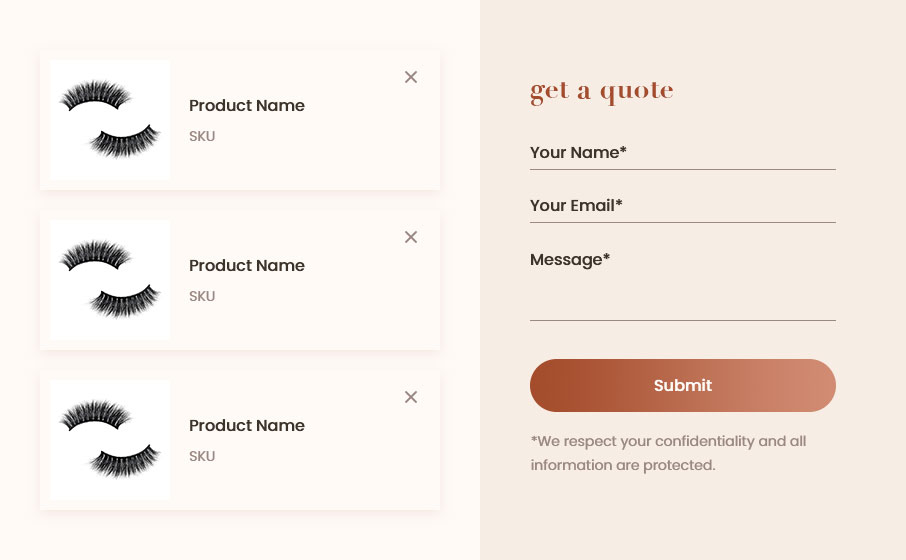The height and width of the screenshot is (560, 906).
Task: Remove the top product card with X
Action: click(411, 77)
